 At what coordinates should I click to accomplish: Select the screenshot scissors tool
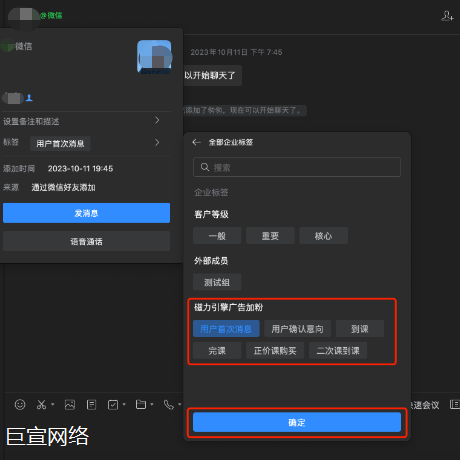pos(41,404)
